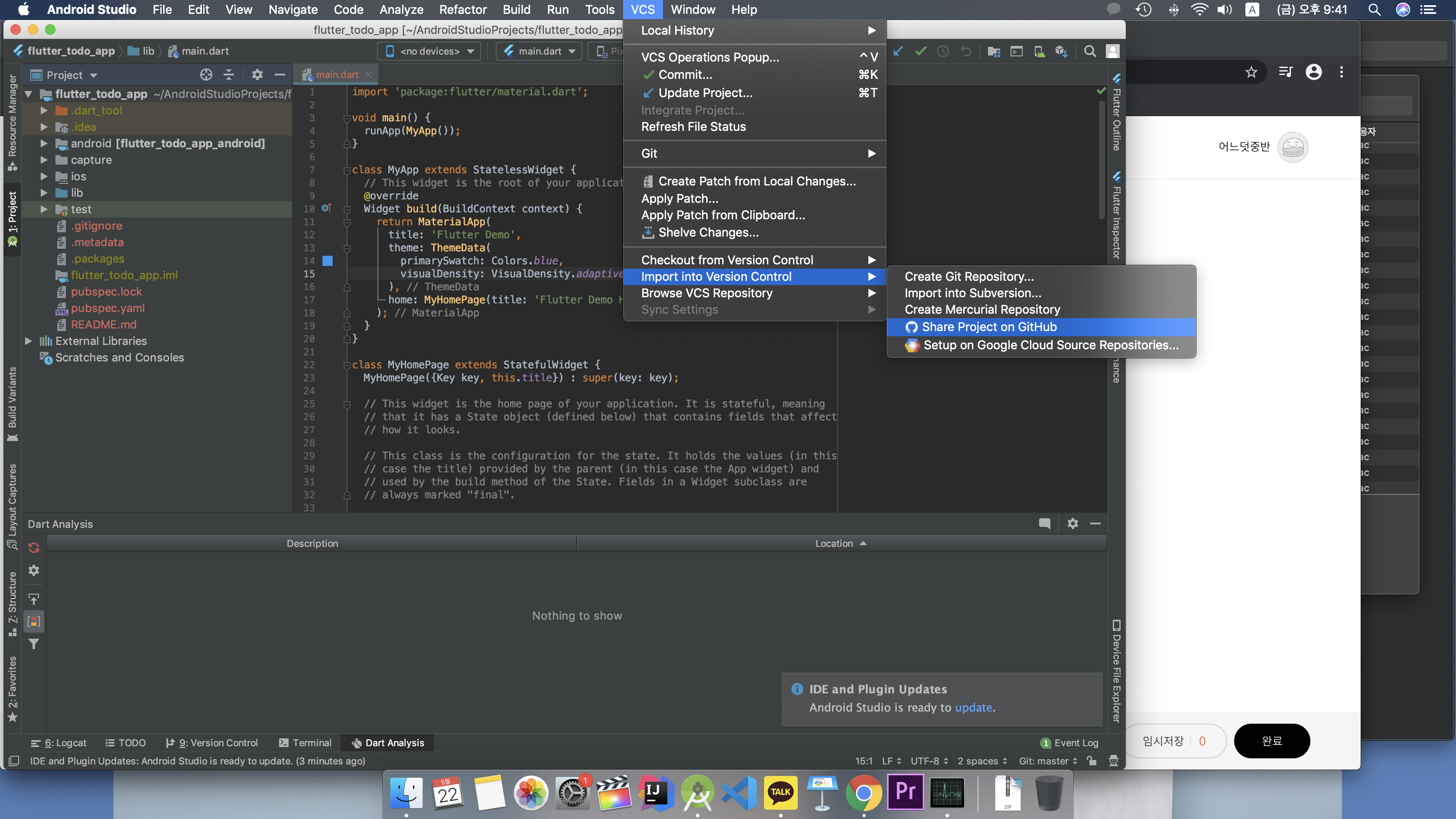The image size is (1456, 819).
Task: Open Search Everywhere magnifier in toolbar
Action: pyautogui.click(x=1090, y=52)
